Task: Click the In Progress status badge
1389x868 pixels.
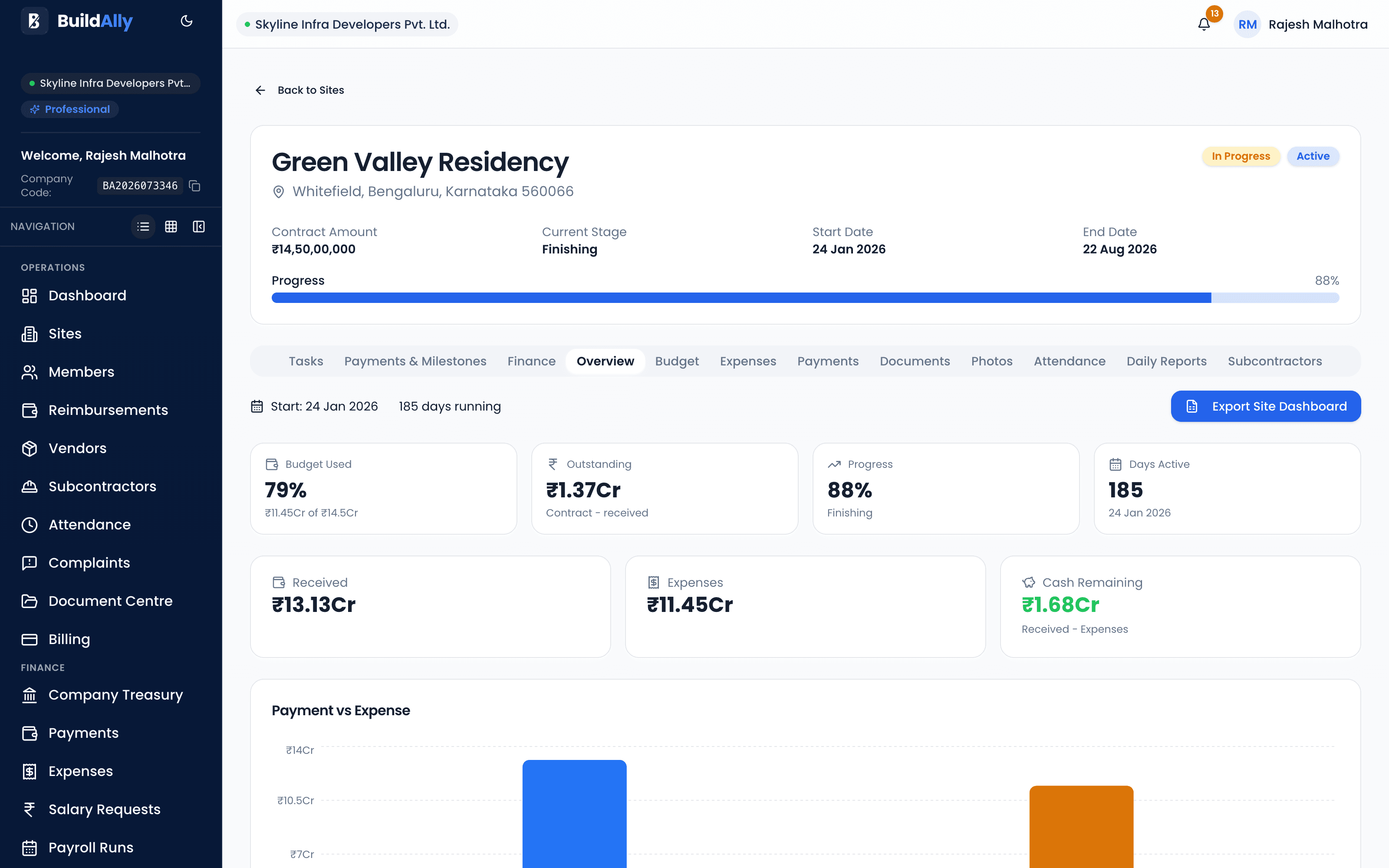Action: (x=1241, y=156)
